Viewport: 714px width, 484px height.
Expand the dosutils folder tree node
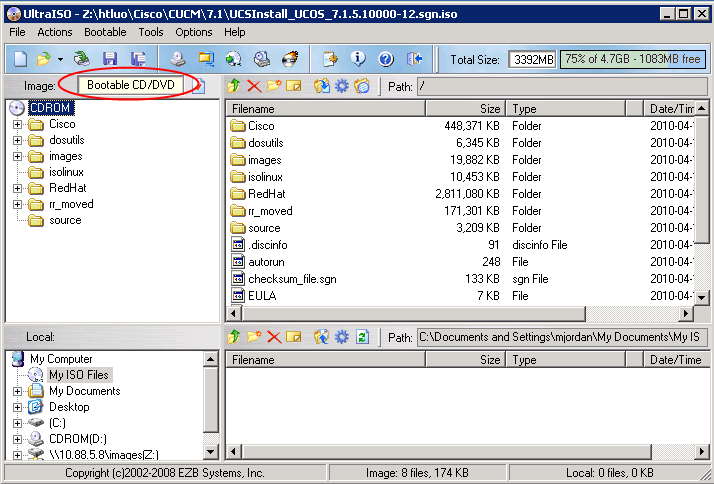click(x=17, y=140)
